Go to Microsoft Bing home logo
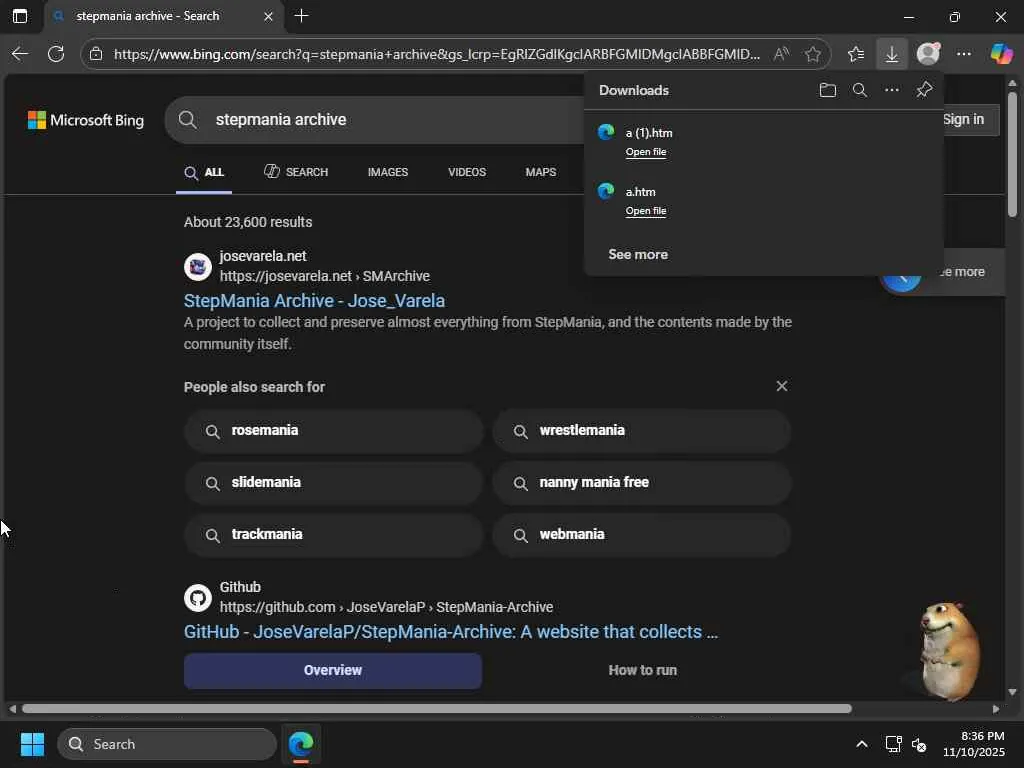Screen dimensions: 1024x768 coord(86,120)
